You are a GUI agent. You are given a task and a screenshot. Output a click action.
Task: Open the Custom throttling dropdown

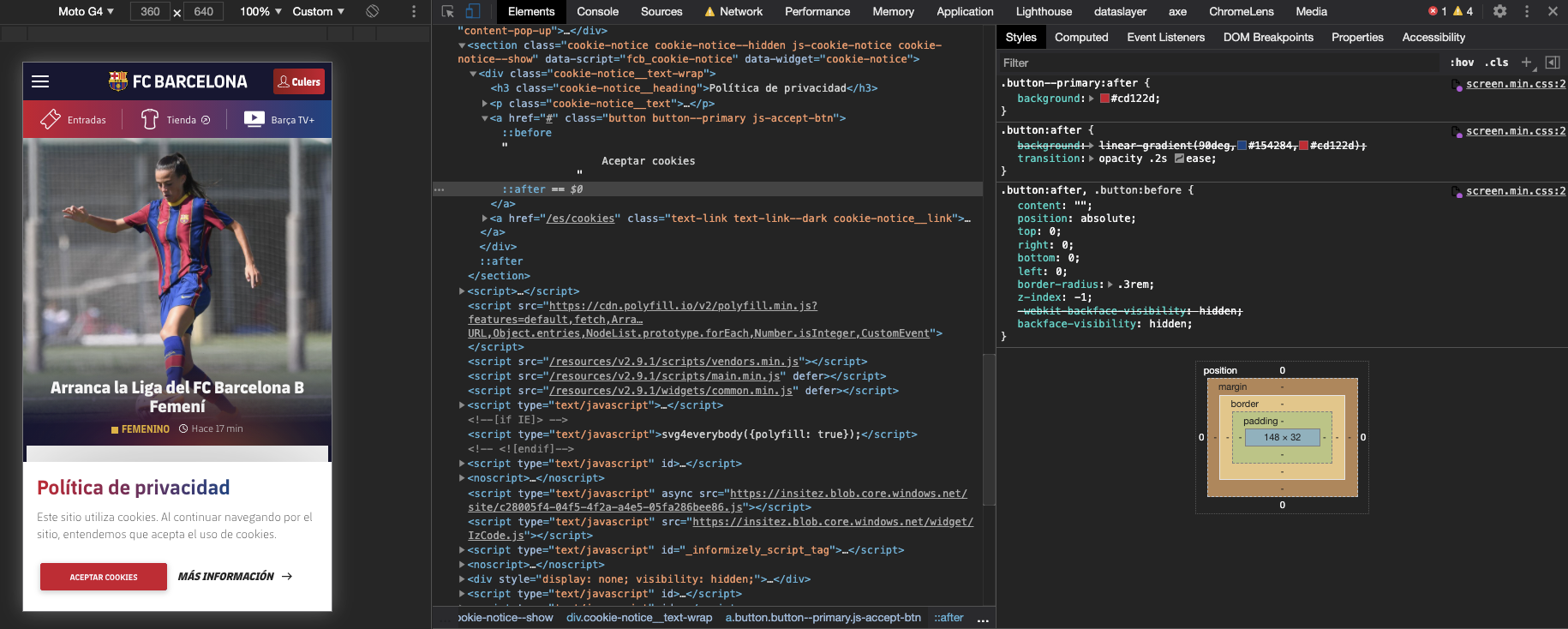[x=319, y=11]
